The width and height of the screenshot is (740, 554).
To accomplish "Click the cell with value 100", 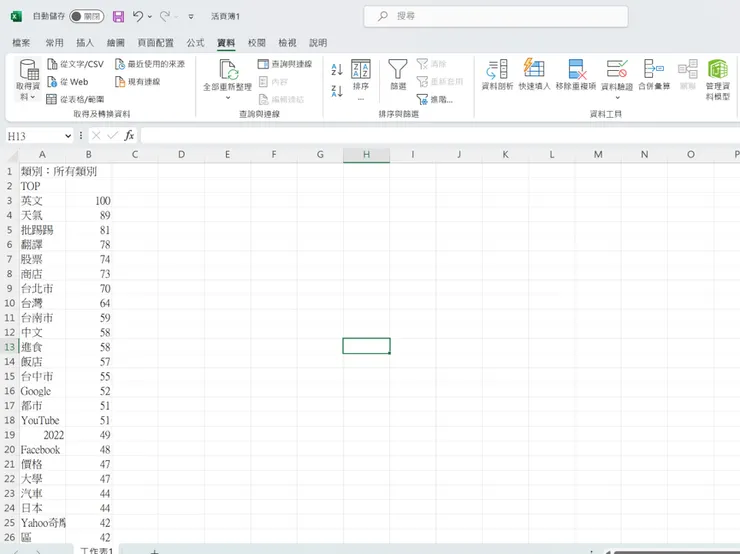I will [88, 201].
